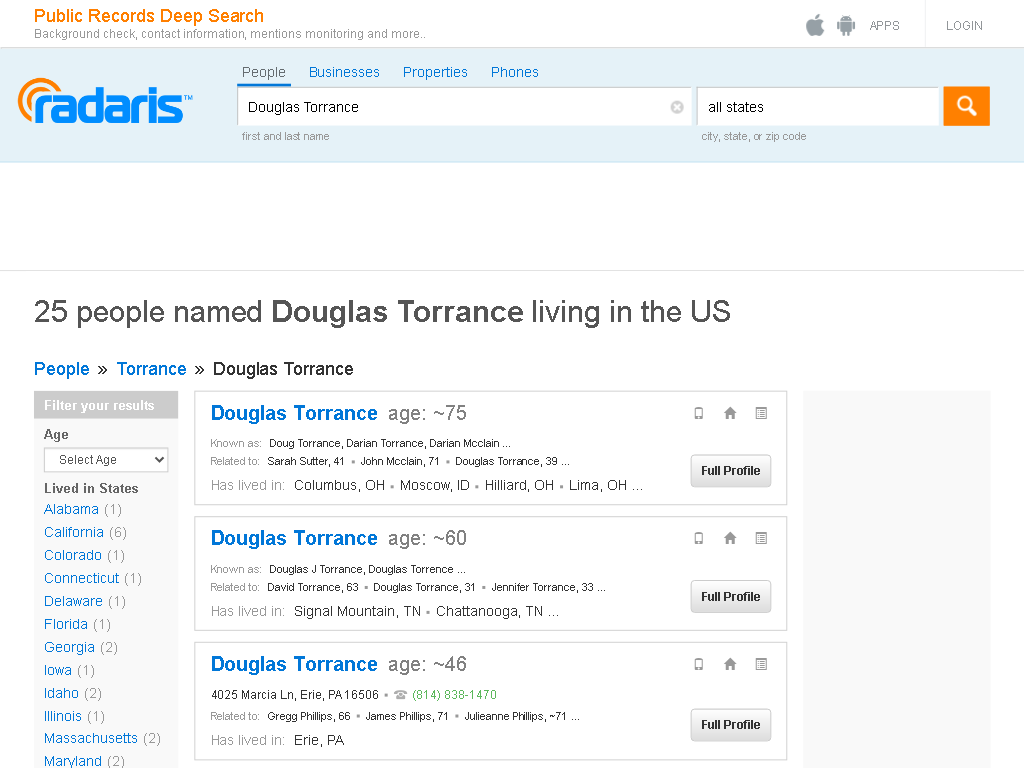The image size is (1024, 768).
Task: Click the all states location field
Action: [x=818, y=106]
